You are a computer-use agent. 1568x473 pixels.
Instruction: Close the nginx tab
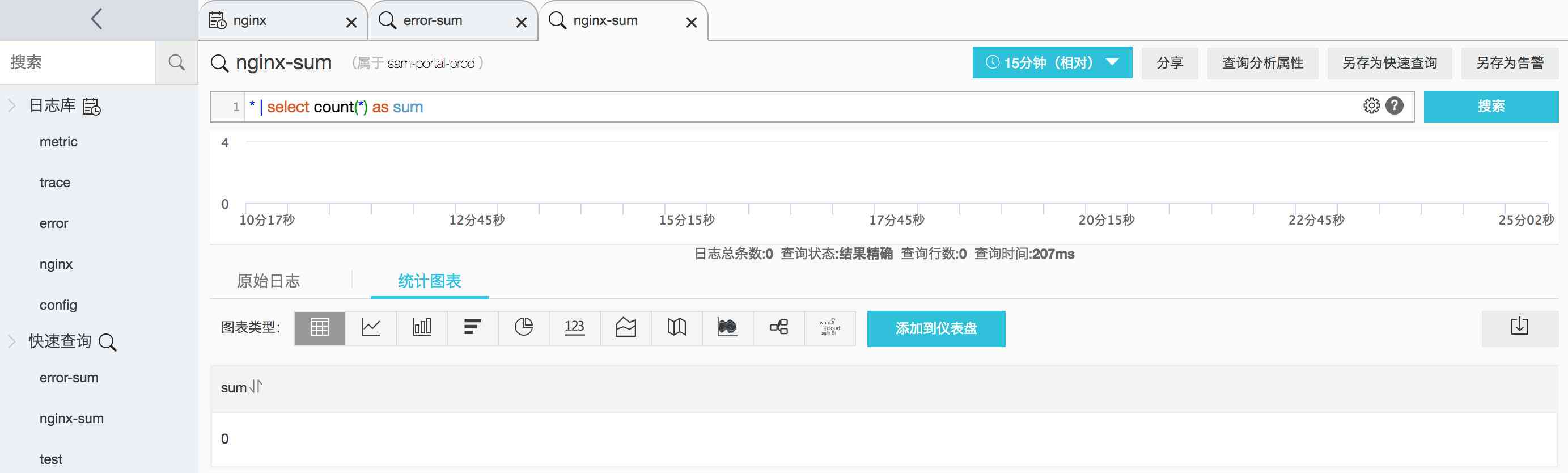(351, 23)
